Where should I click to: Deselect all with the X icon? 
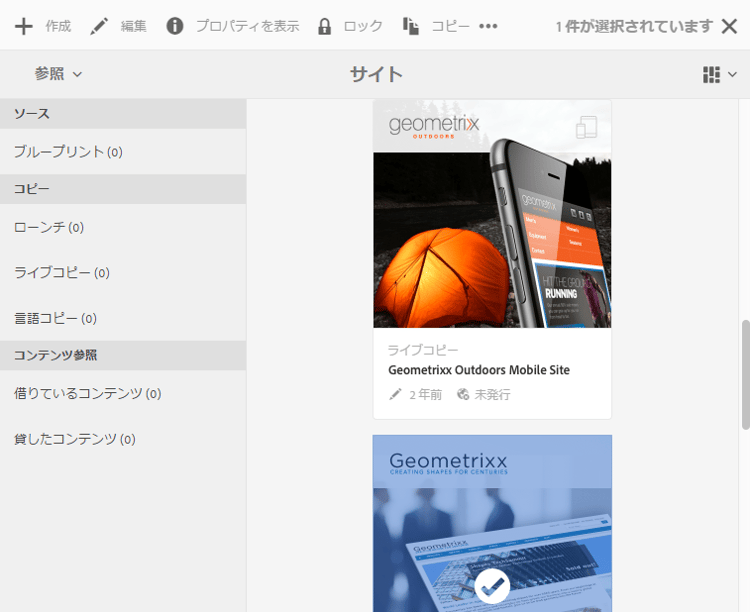click(x=729, y=26)
